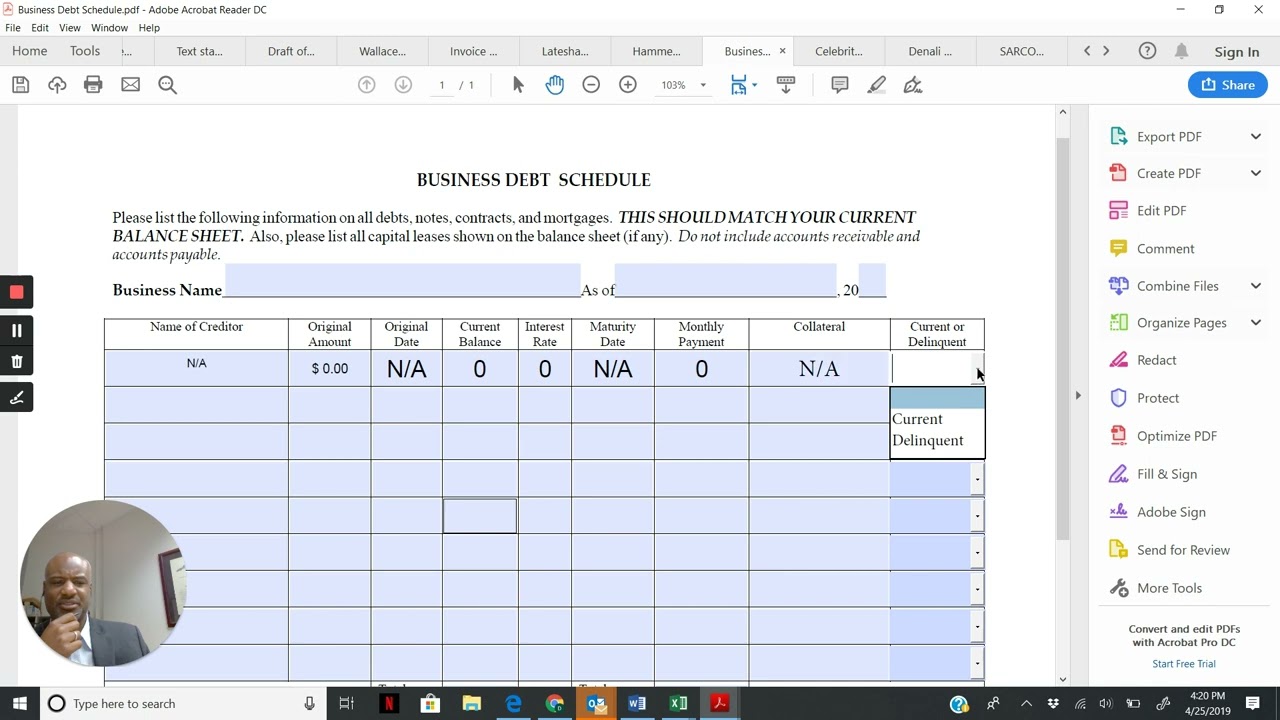Go to next page arrow

point(403,85)
